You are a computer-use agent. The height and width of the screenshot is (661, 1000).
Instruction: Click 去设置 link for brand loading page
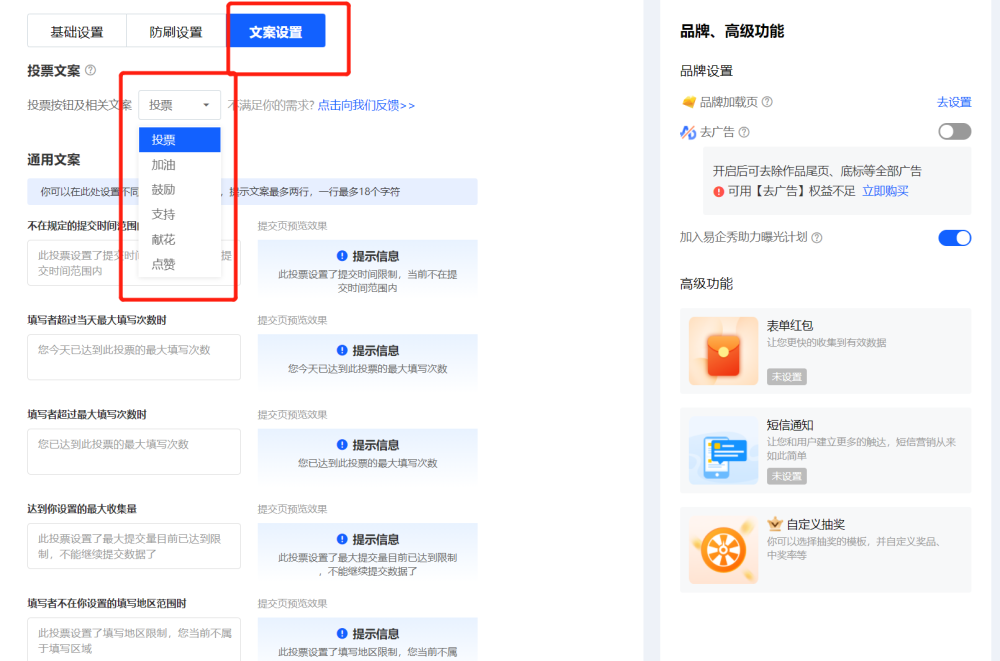953,102
